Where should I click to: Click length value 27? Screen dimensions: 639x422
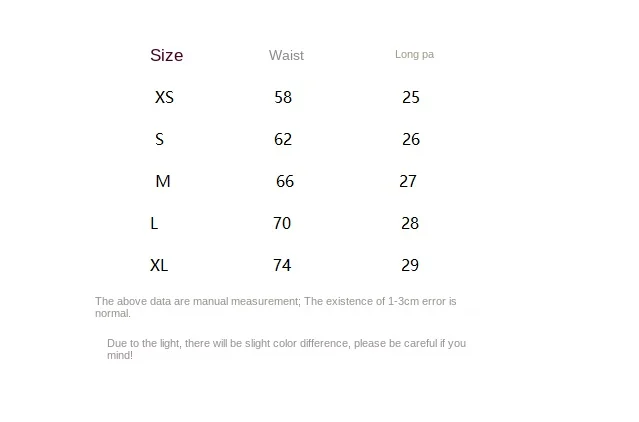[407, 181]
